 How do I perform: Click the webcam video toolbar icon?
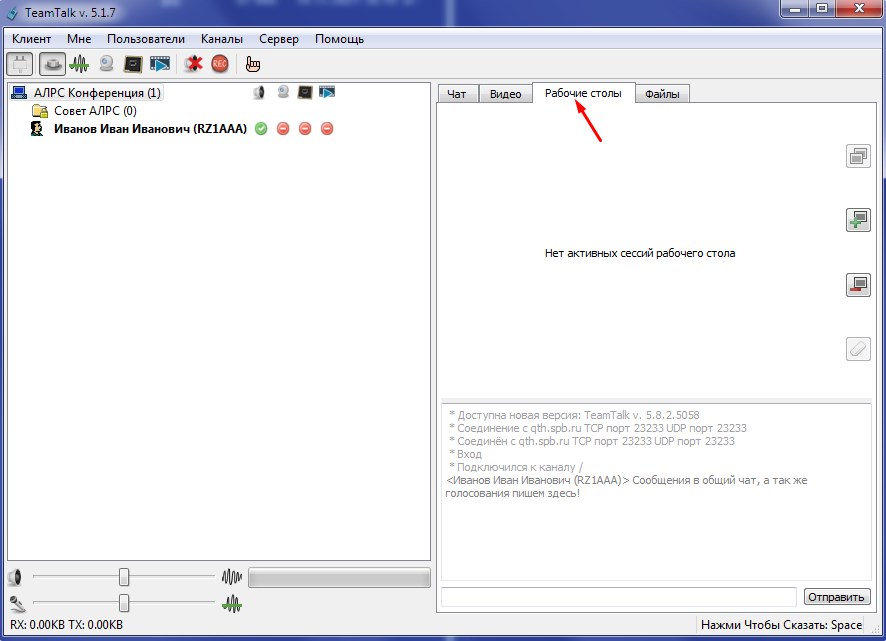[x=106, y=64]
